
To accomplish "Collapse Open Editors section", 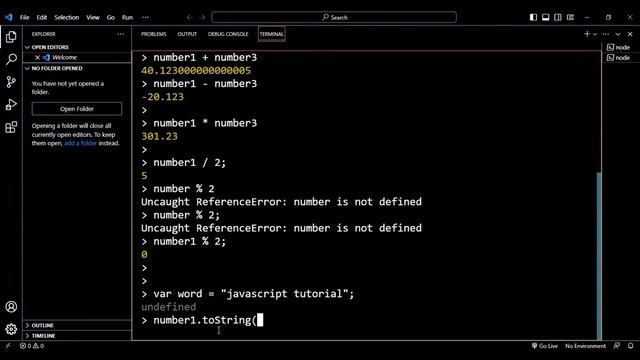I will point(50,47).
